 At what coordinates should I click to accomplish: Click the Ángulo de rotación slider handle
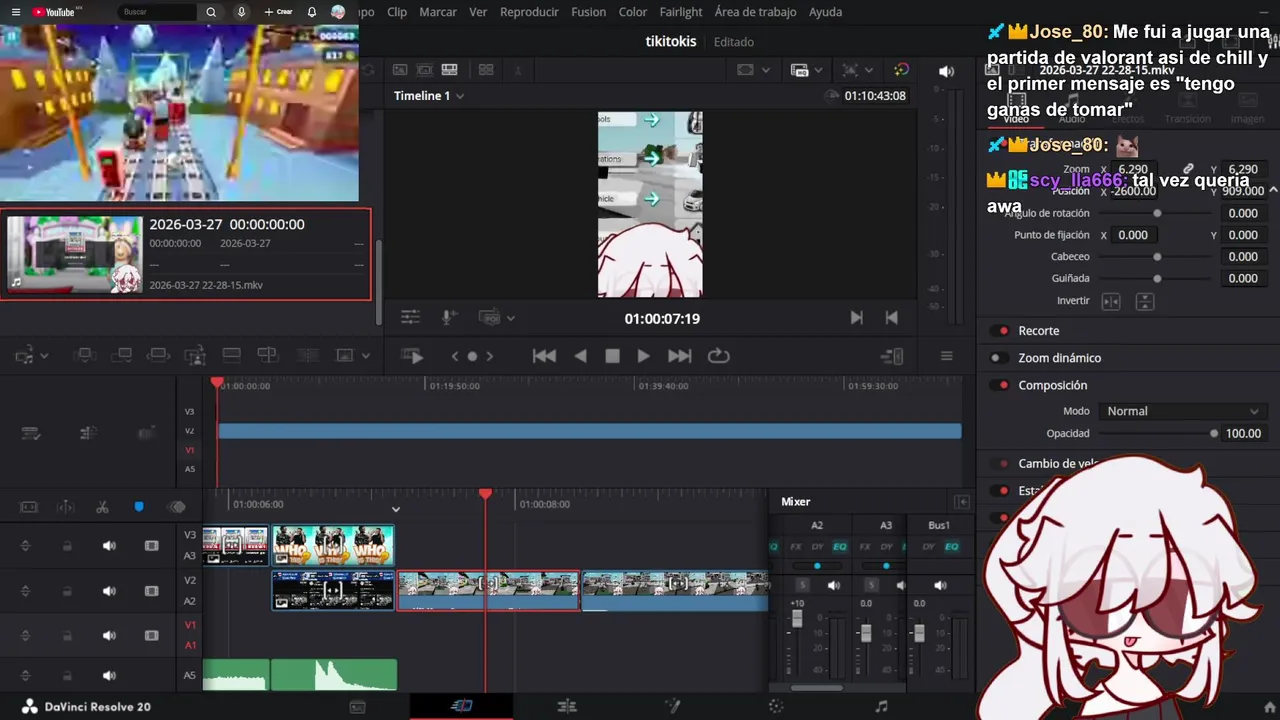point(1157,213)
